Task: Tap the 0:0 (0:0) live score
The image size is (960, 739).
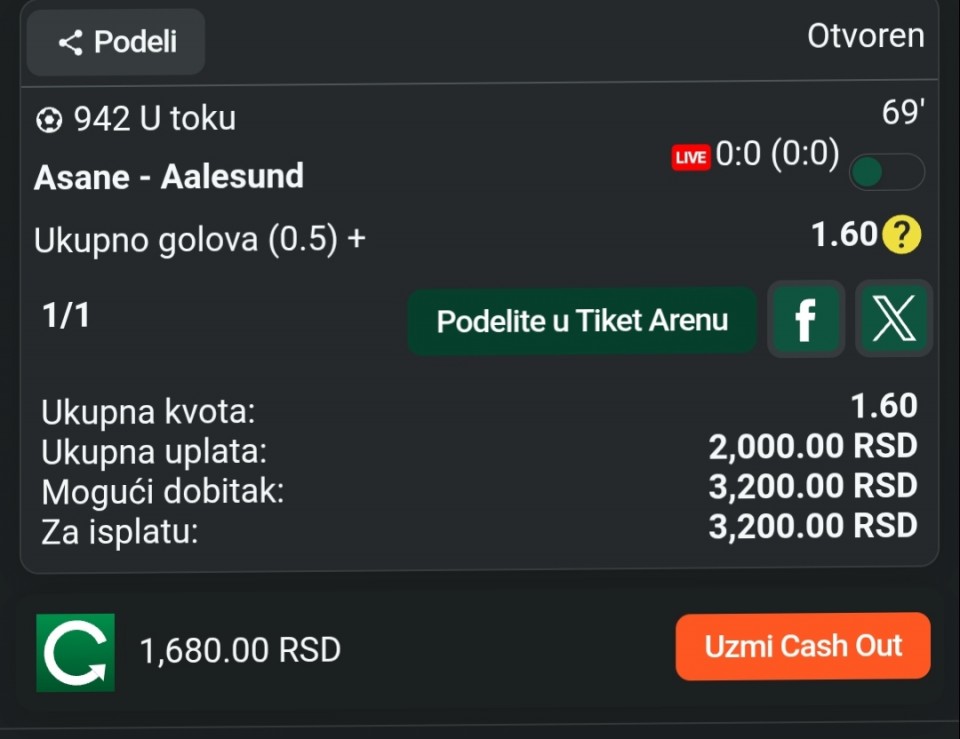Action: 777,155
